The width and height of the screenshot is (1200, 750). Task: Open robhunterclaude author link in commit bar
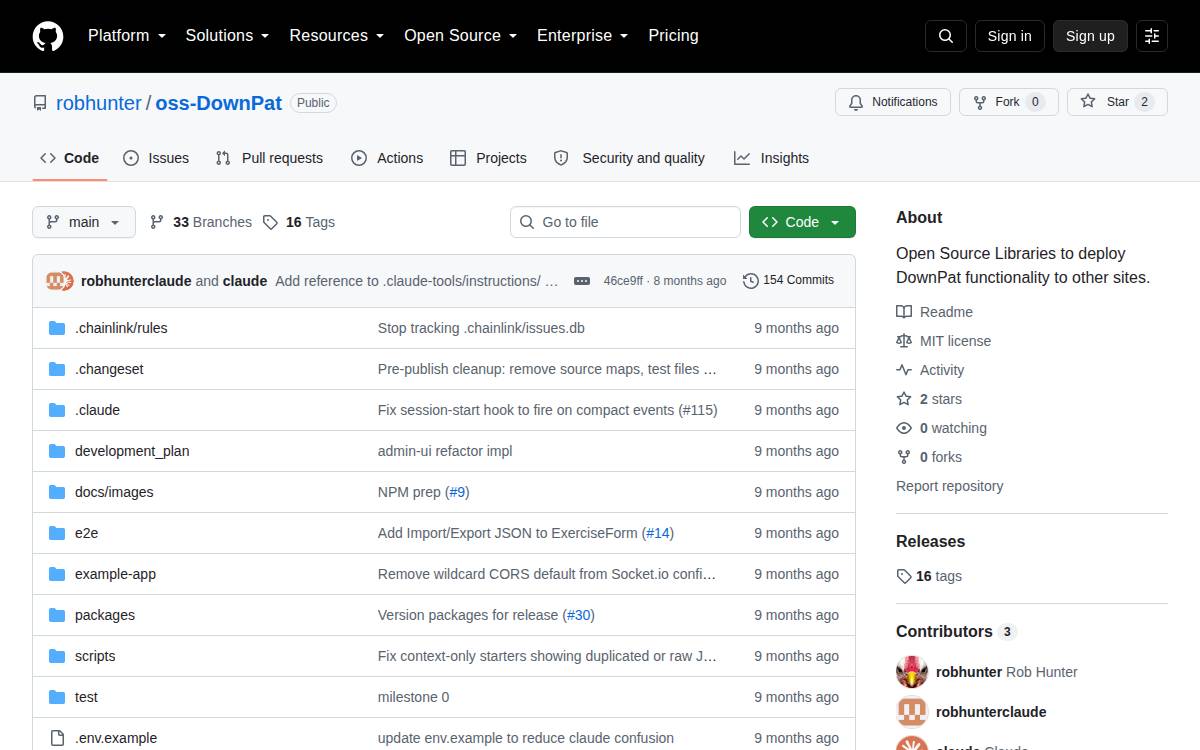[136, 281]
